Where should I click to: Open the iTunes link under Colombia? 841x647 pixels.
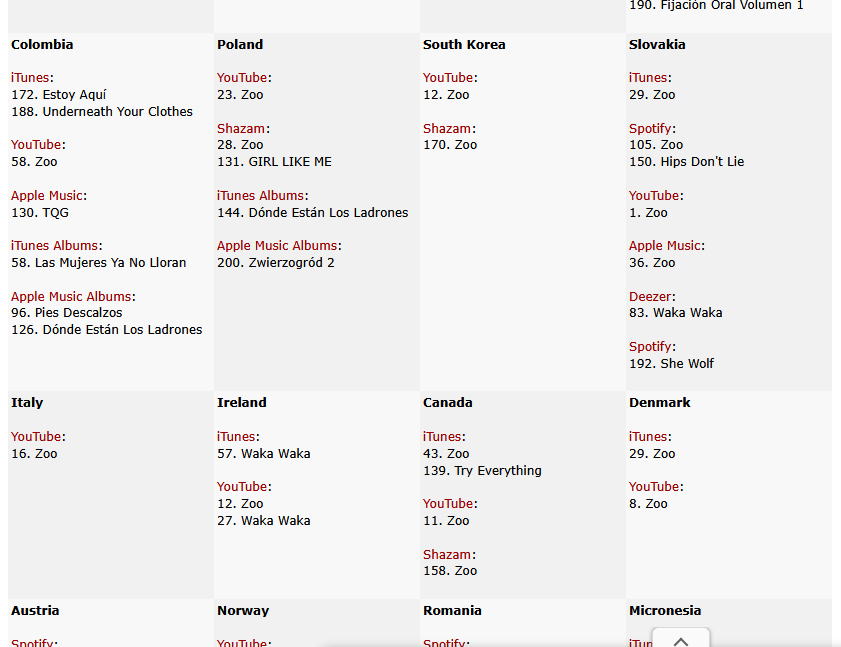(x=30, y=78)
